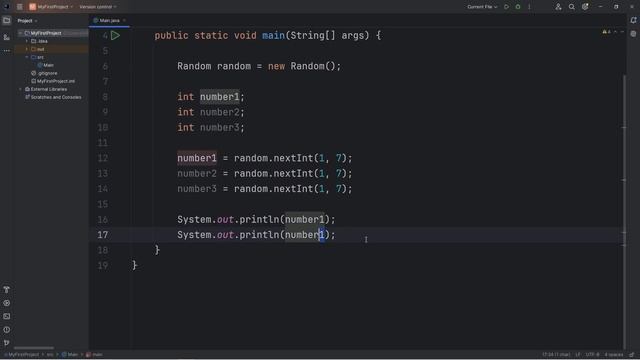Open the Build hammer tool window
The image size is (640, 360).
(7, 289)
